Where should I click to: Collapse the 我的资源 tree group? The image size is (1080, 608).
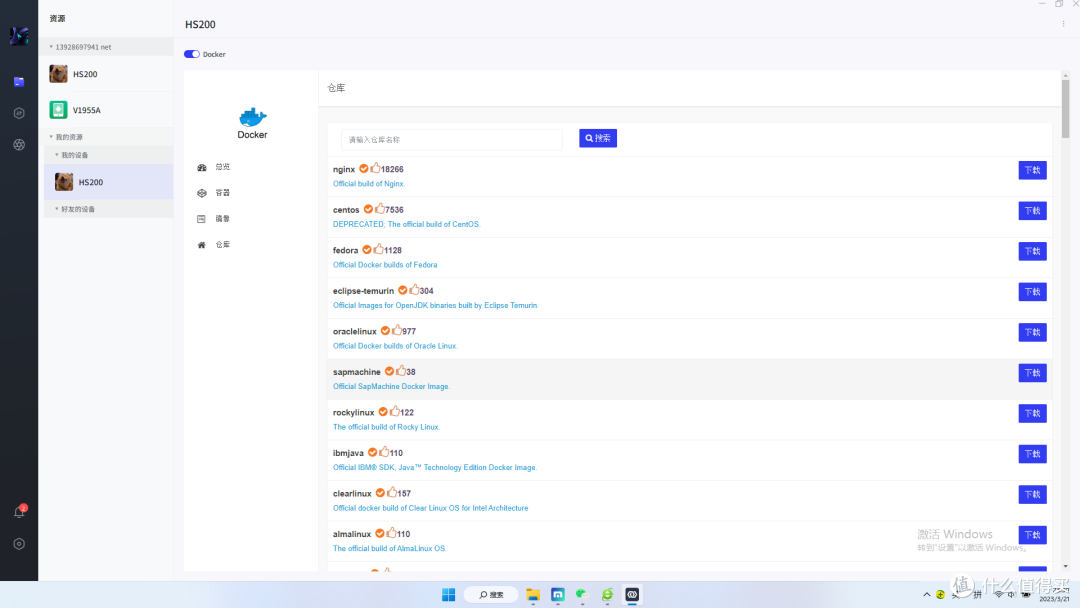[51, 137]
